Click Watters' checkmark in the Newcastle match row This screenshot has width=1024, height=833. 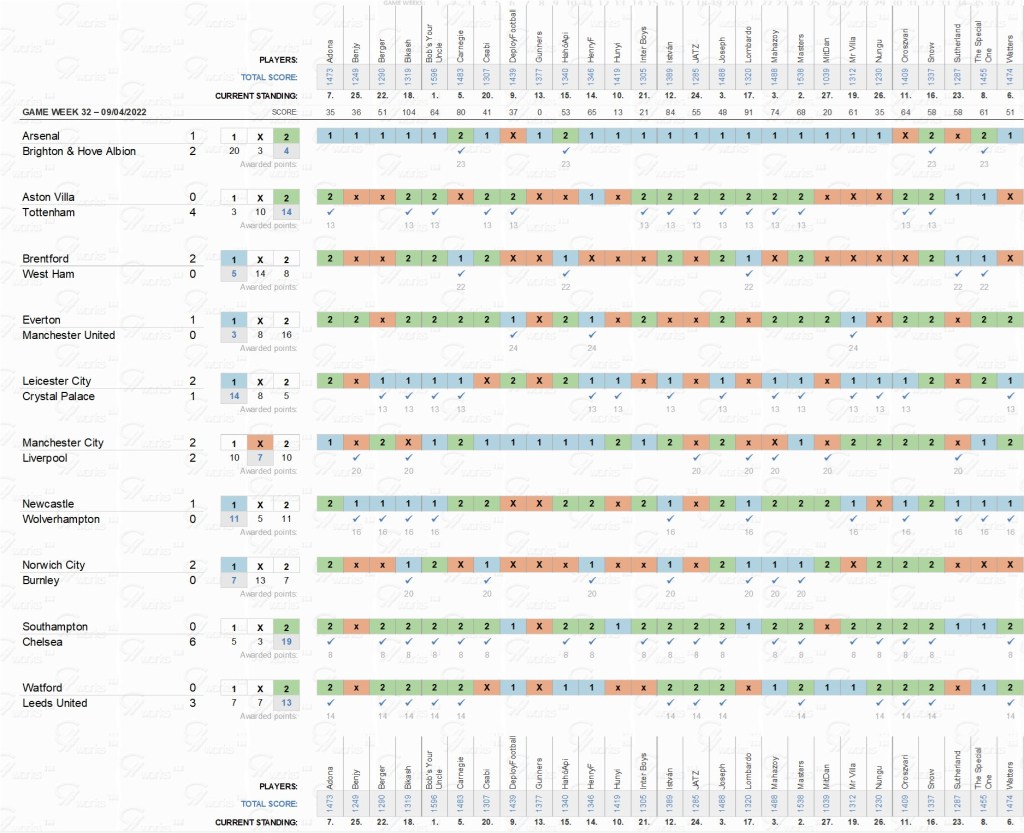click(x=1010, y=519)
